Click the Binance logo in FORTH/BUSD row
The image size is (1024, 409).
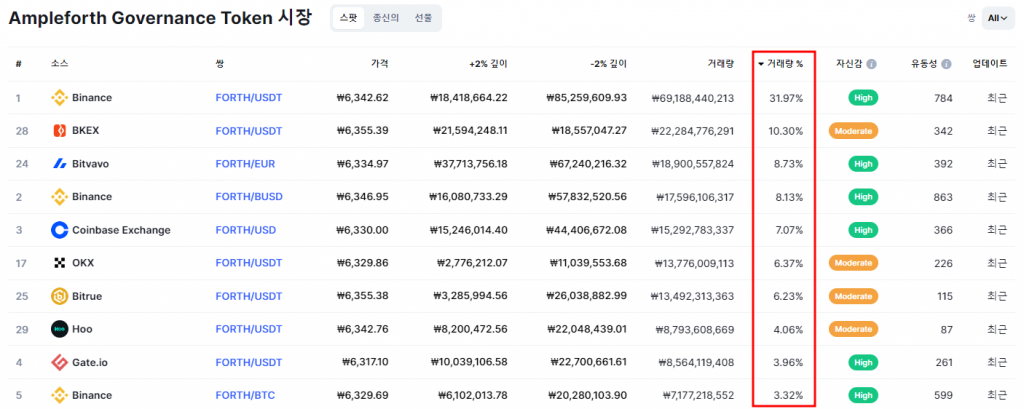[x=59, y=197]
